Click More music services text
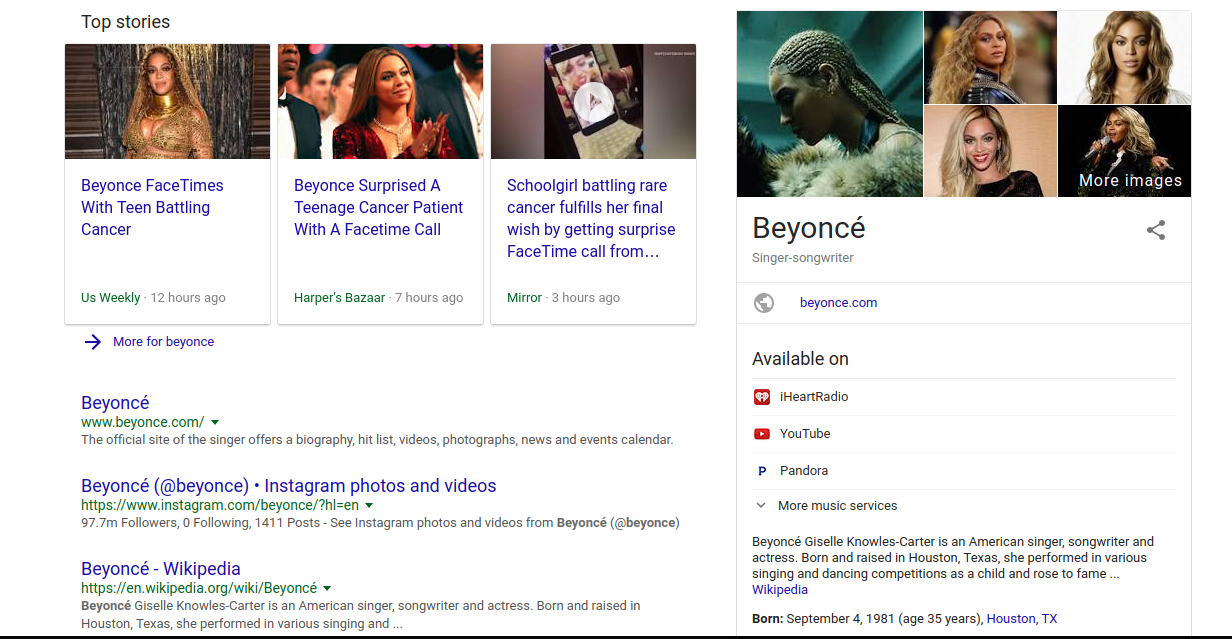 838,506
